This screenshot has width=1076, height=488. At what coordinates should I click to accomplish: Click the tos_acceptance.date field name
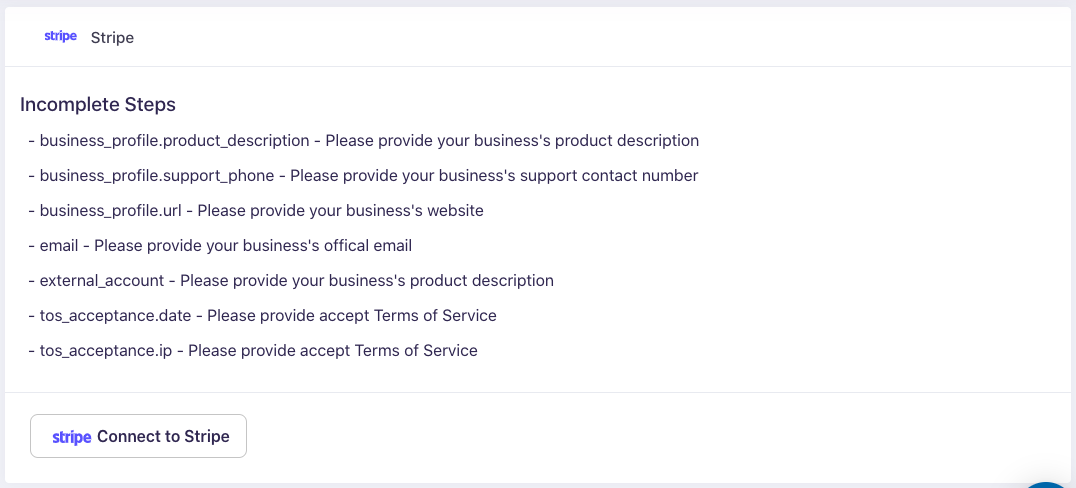pyautogui.click(x=113, y=316)
